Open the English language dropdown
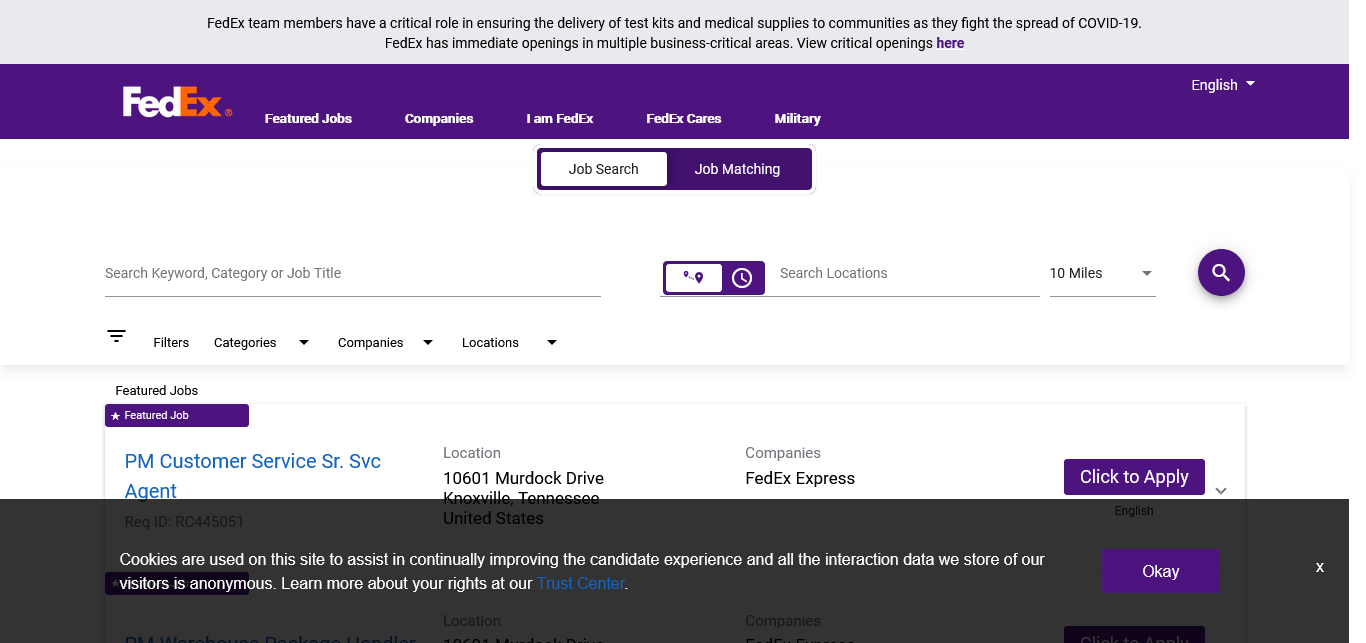The width and height of the screenshot is (1366, 643). coord(1222,85)
